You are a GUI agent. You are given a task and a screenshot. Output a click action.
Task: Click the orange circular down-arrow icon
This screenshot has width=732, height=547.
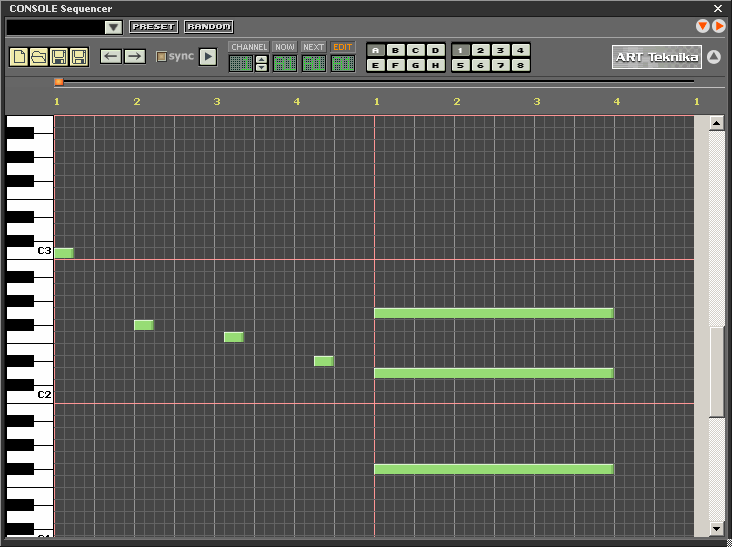[x=703, y=26]
